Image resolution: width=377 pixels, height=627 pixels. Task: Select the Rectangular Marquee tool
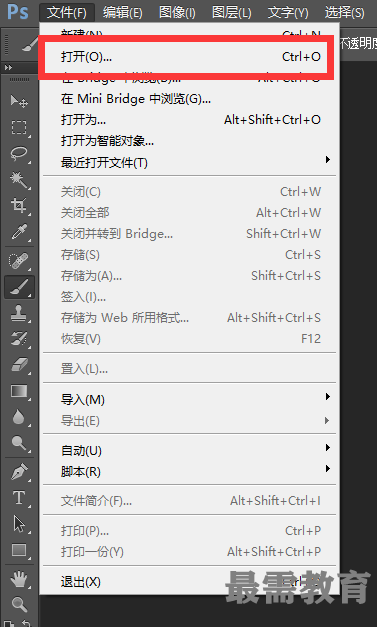click(x=19, y=128)
